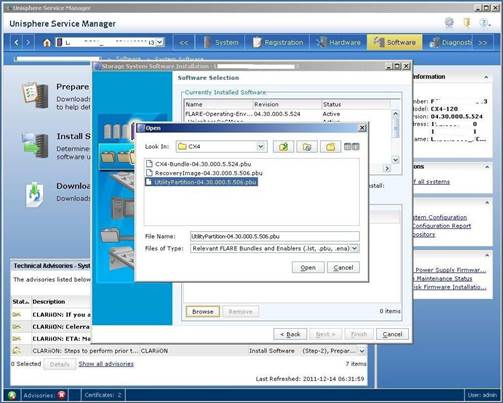Screen dimensions: 503x403
Task: Navigate back with the left arrow icon
Action: click(16, 42)
